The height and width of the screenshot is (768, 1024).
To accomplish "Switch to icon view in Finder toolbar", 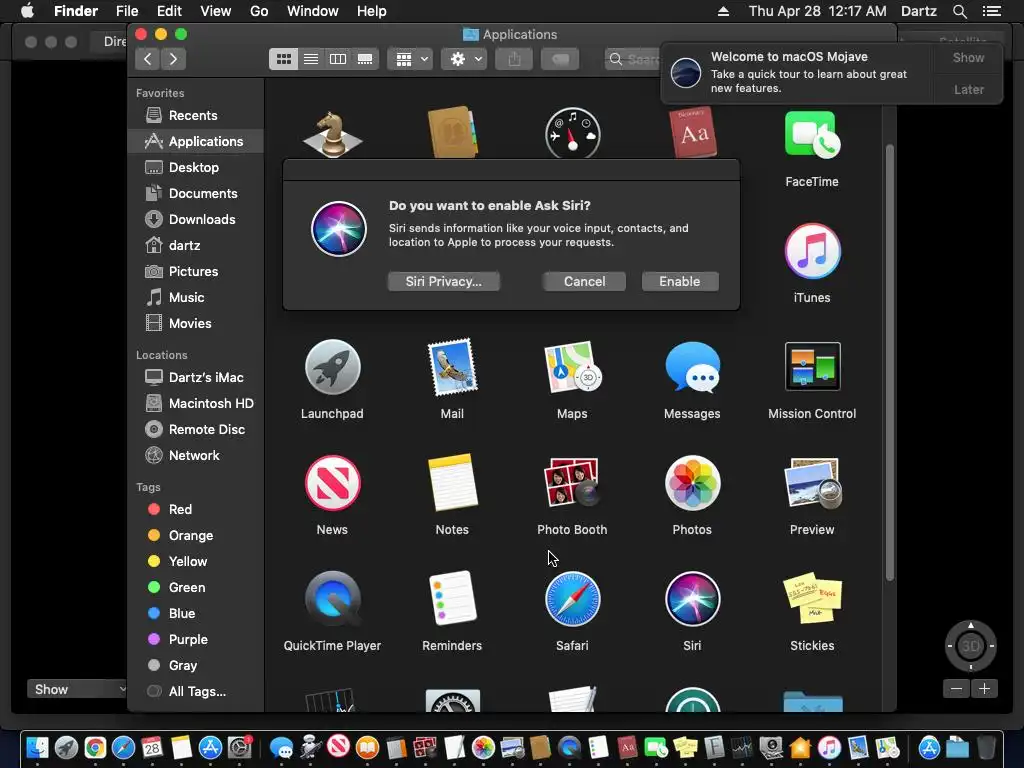I will pyautogui.click(x=283, y=59).
